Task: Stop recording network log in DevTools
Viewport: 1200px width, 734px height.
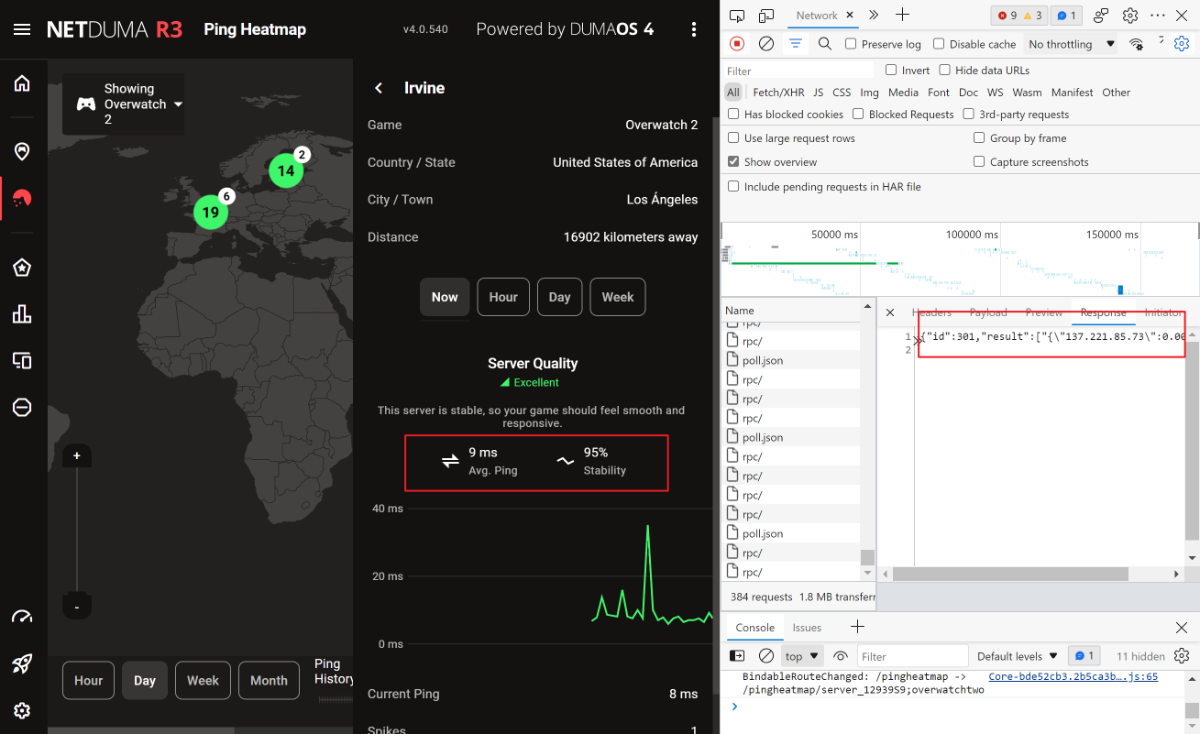Action: pyautogui.click(x=737, y=44)
